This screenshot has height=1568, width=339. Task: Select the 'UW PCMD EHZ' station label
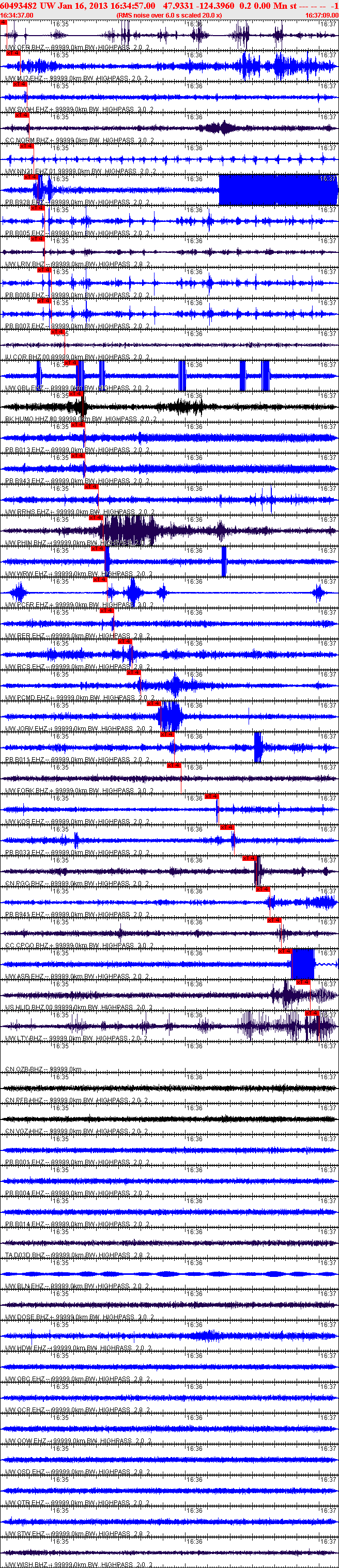(27, 698)
